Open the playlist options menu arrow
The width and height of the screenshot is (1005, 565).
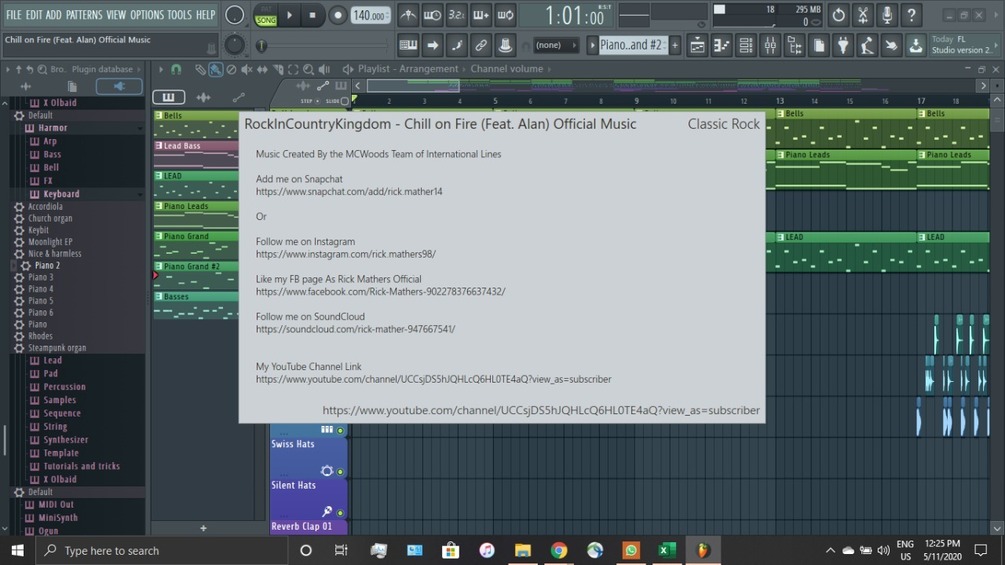[161, 69]
